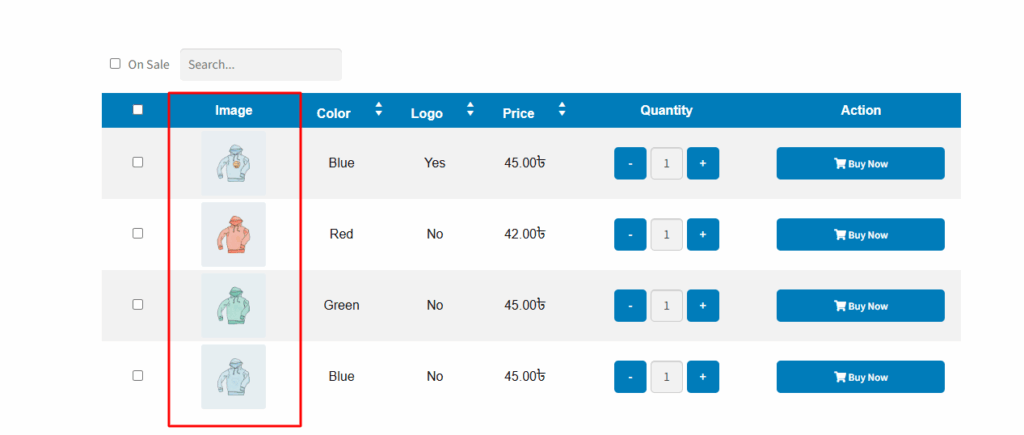The height and width of the screenshot is (435, 1024).
Task: Open the red hoodie product image
Action: [233, 234]
